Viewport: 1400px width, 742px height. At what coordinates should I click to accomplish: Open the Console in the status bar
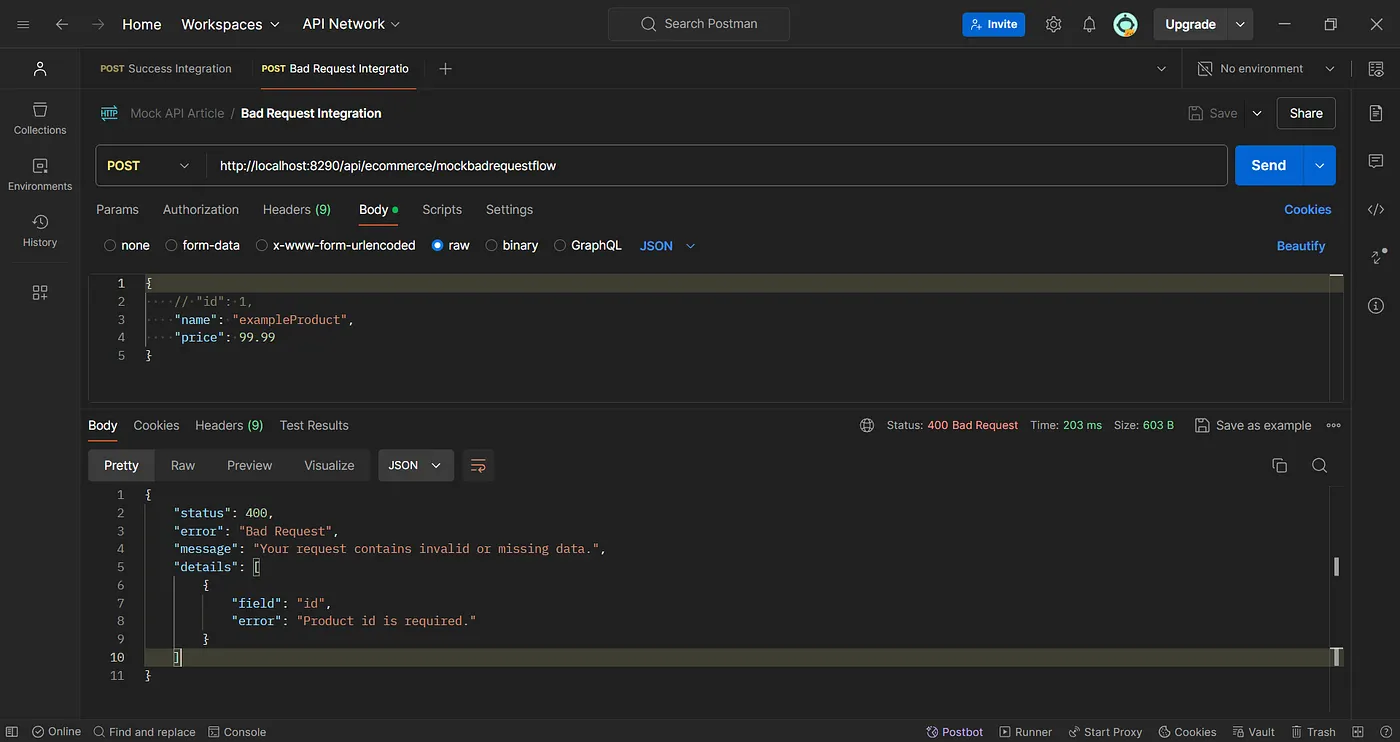(237, 732)
